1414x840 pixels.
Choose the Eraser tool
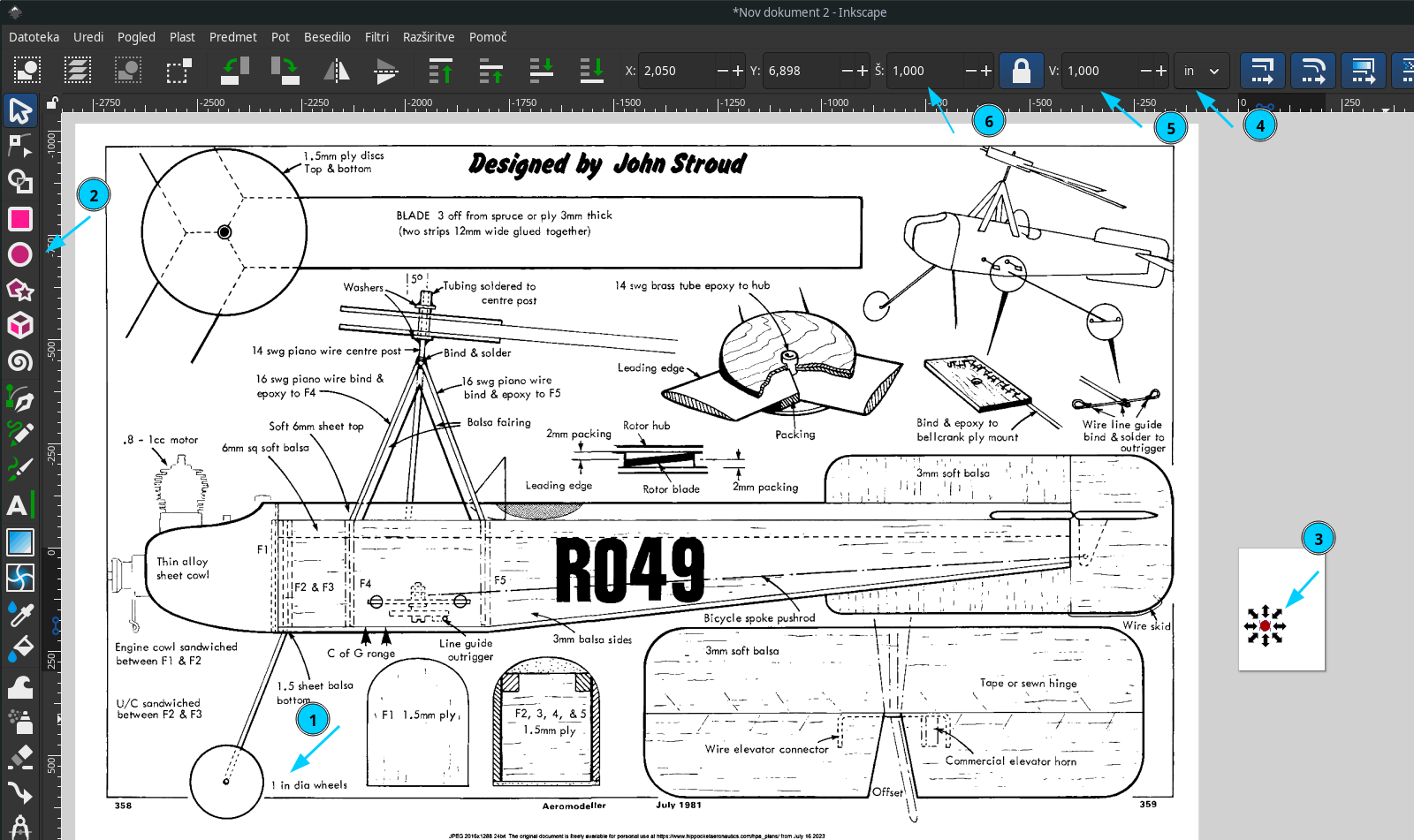19,757
